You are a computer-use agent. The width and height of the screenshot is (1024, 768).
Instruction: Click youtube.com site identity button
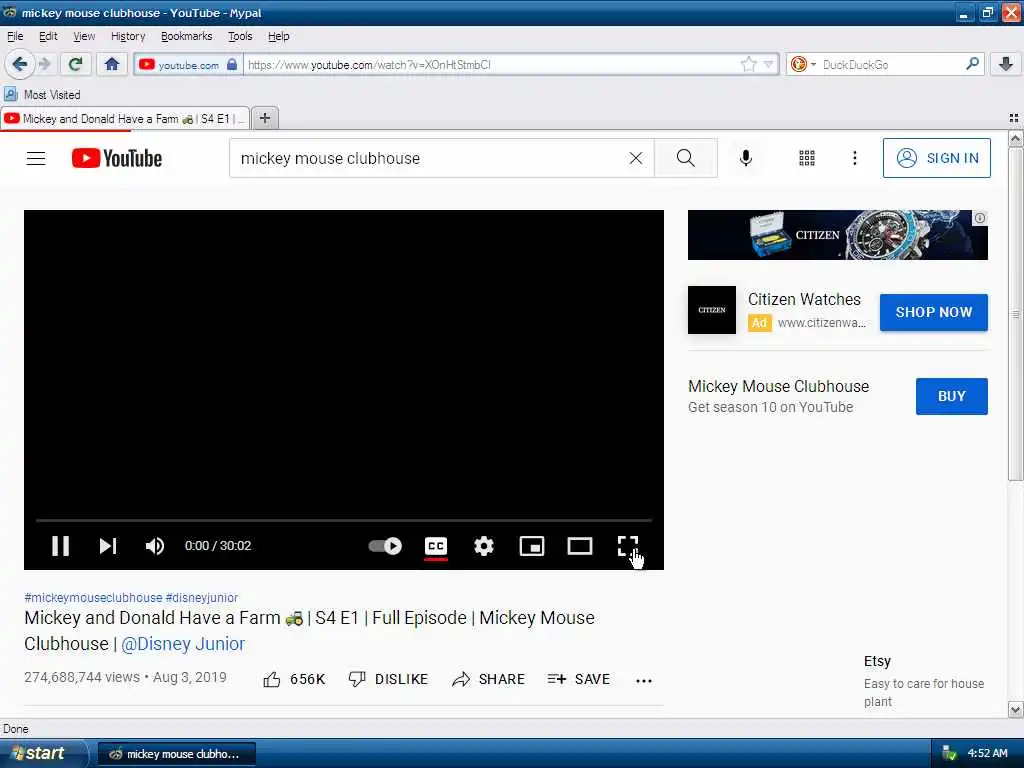point(188,65)
